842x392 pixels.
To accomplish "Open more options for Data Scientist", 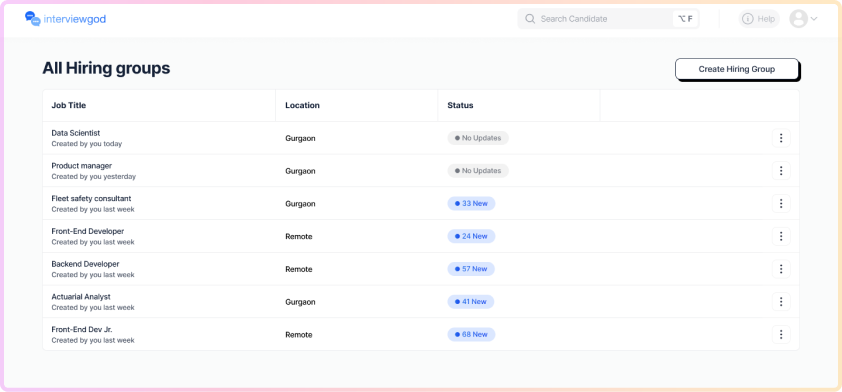I will [x=781, y=138].
